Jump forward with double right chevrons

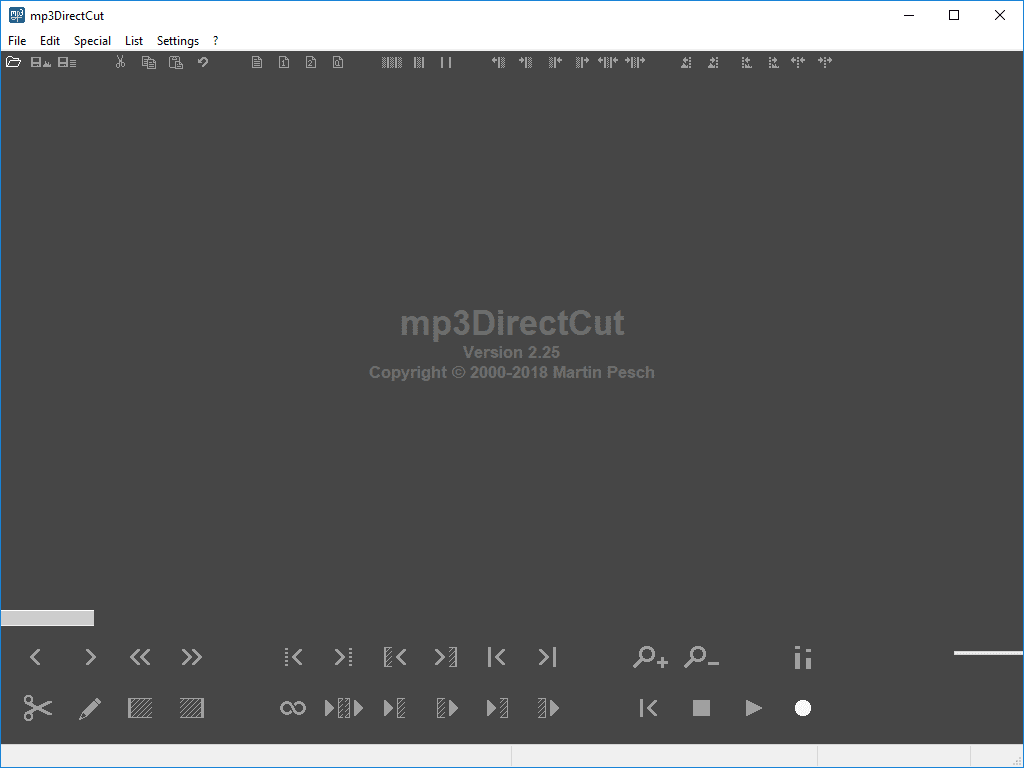191,657
